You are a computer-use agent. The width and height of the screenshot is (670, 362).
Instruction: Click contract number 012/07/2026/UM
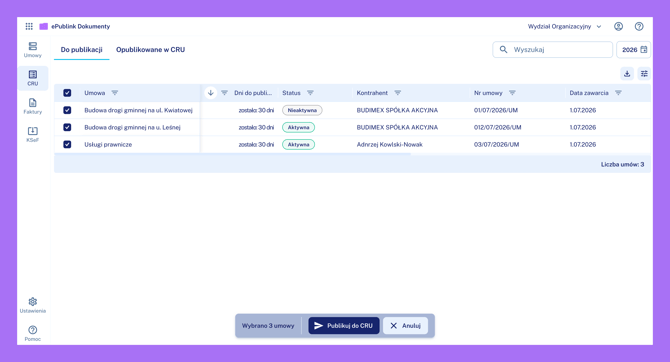[x=497, y=127]
